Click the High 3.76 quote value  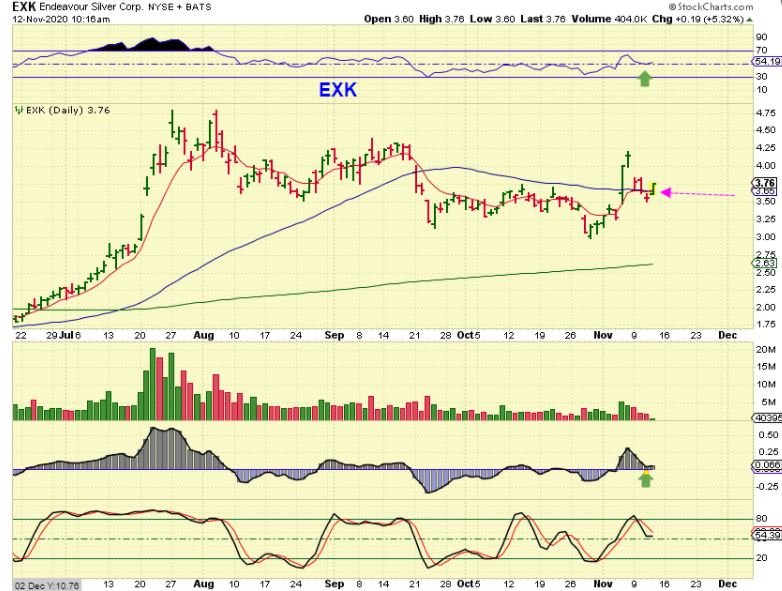coord(441,19)
